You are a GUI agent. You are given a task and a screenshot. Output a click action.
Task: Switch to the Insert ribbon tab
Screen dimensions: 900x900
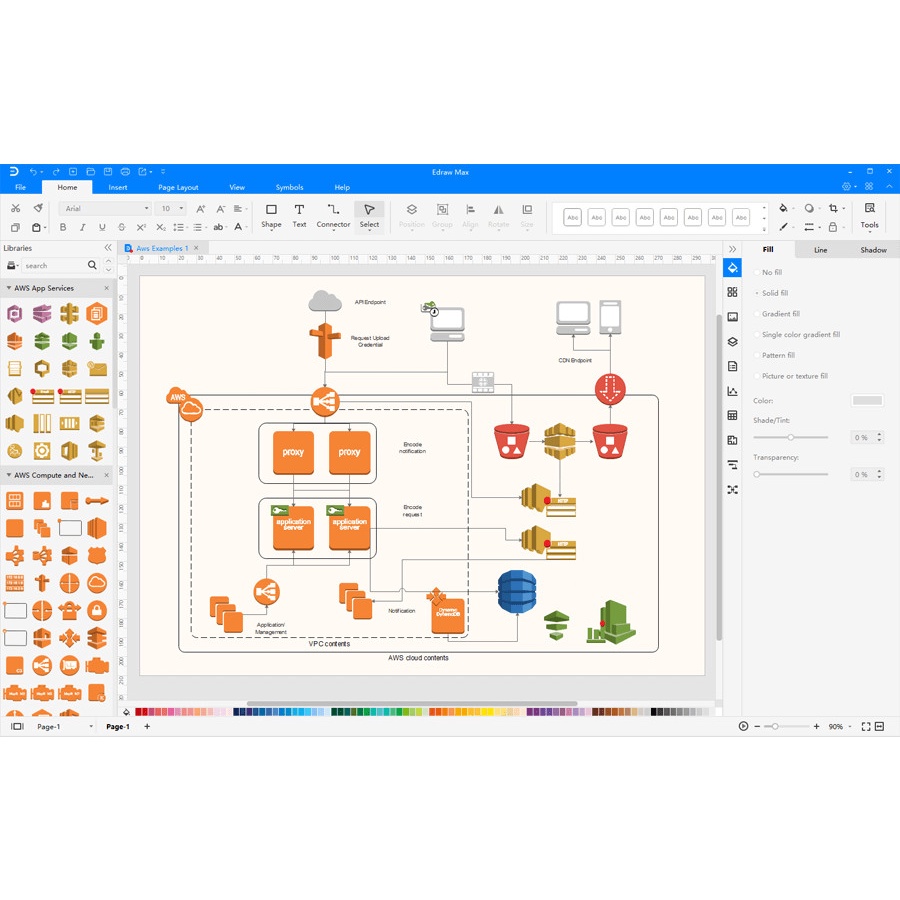pyautogui.click(x=118, y=187)
